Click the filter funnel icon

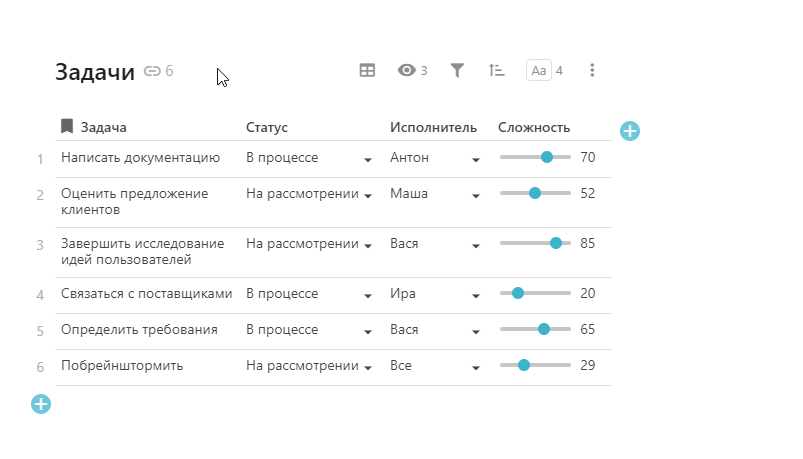point(457,70)
